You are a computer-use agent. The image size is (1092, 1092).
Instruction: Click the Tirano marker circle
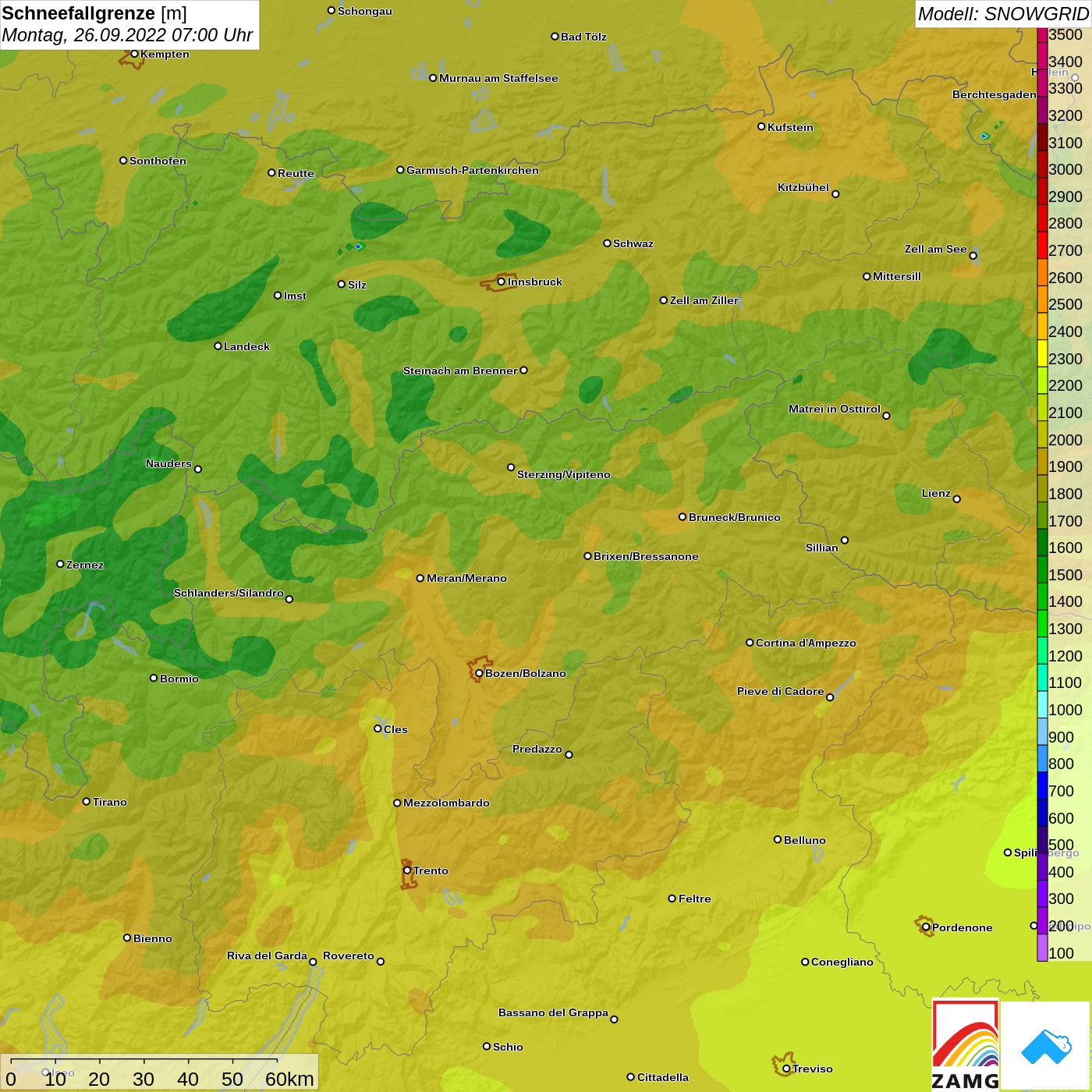click(87, 801)
